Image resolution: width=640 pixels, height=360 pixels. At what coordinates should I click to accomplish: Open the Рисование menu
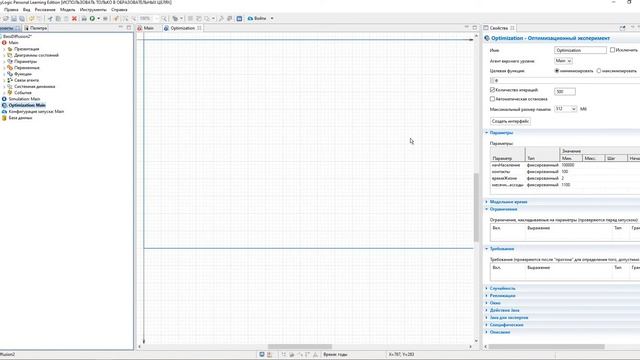point(45,9)
